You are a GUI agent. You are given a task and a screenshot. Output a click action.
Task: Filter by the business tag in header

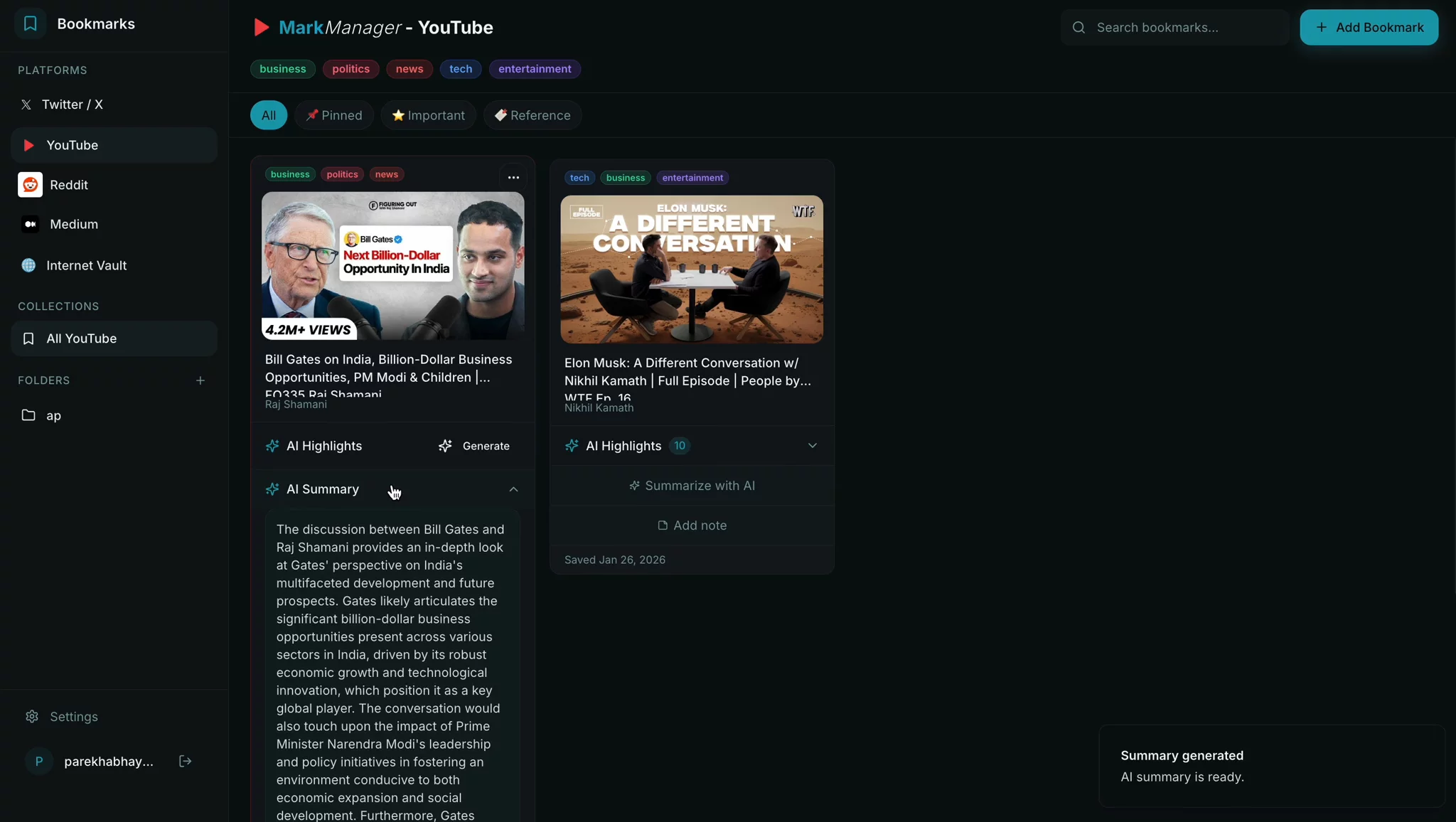pyautogui.click(x=282, y=69)
